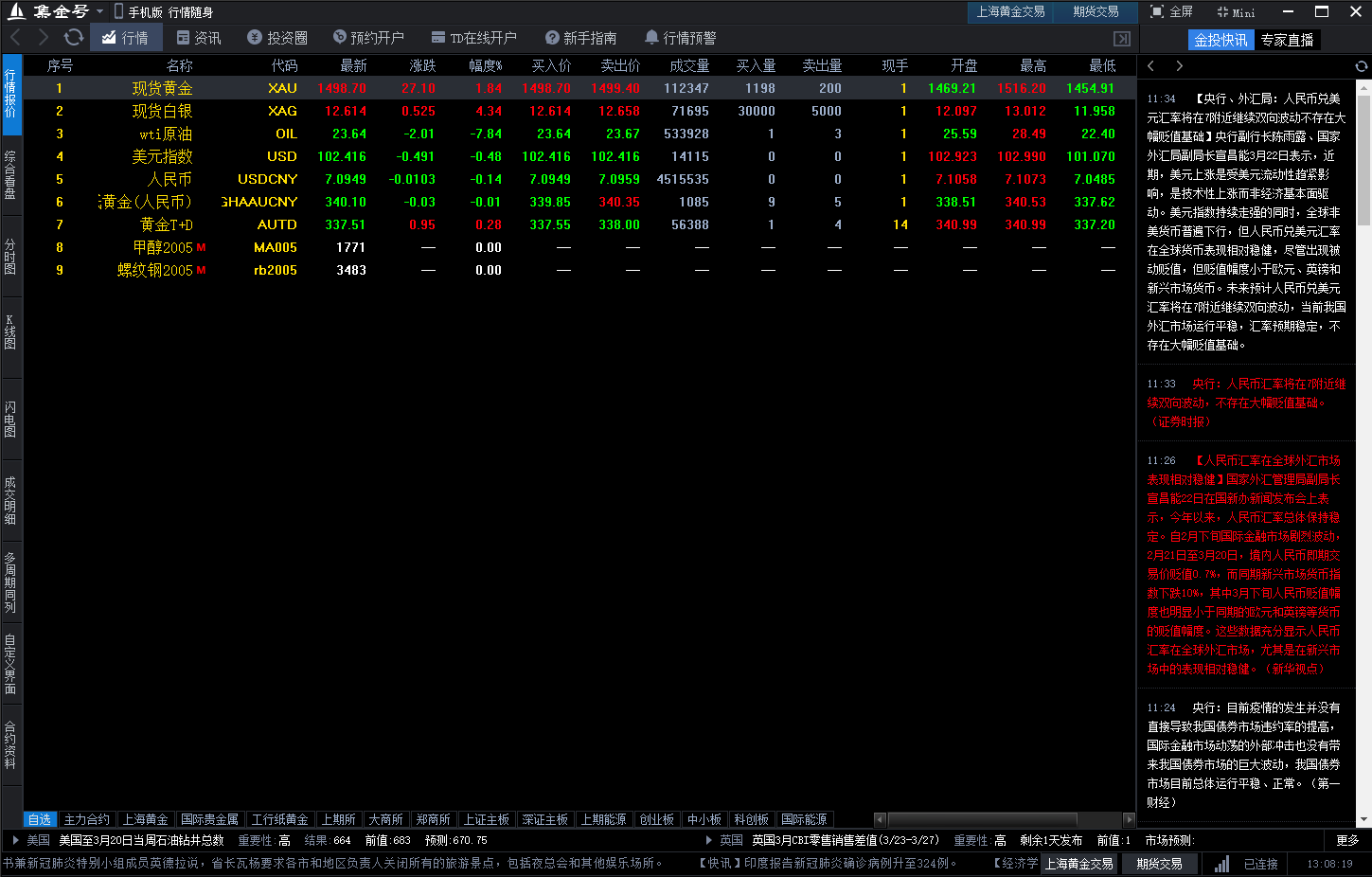Open TD在线开户 online account page

coord(473,38)
